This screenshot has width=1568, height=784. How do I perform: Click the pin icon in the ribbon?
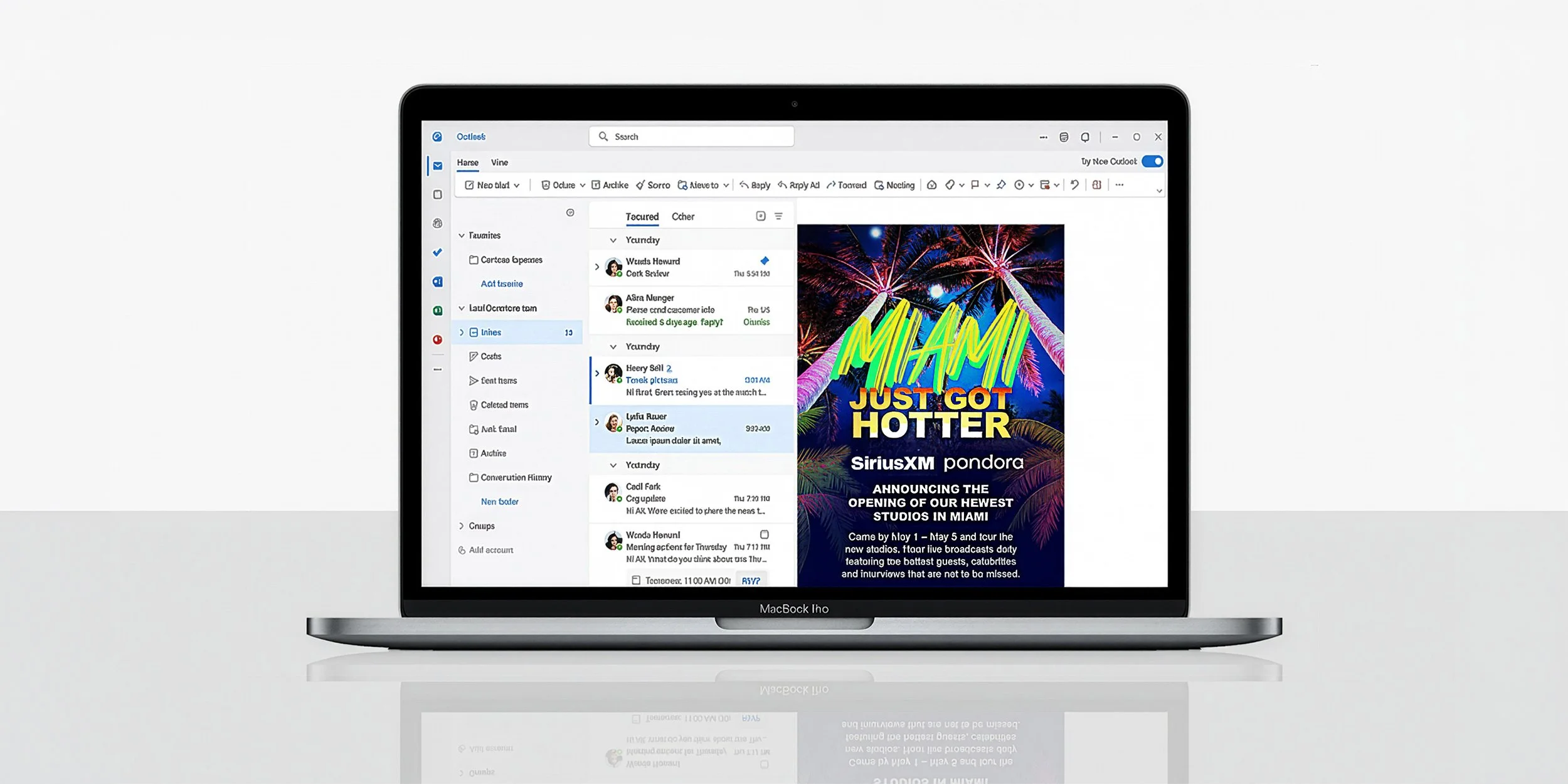tap(1001, 185)
